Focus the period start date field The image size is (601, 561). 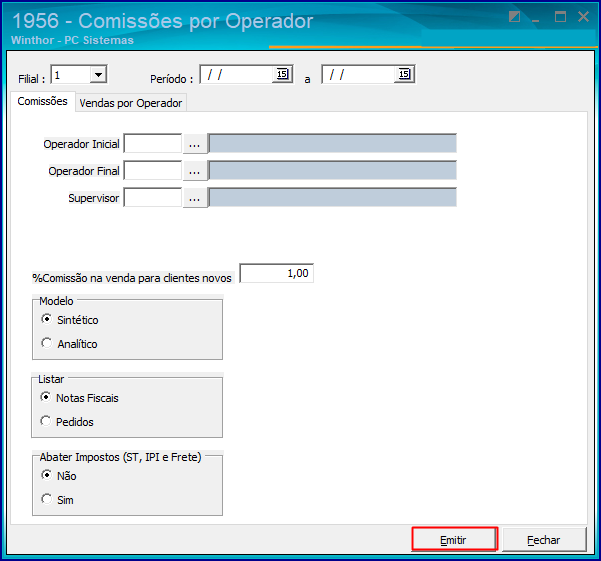pos(238,74)
